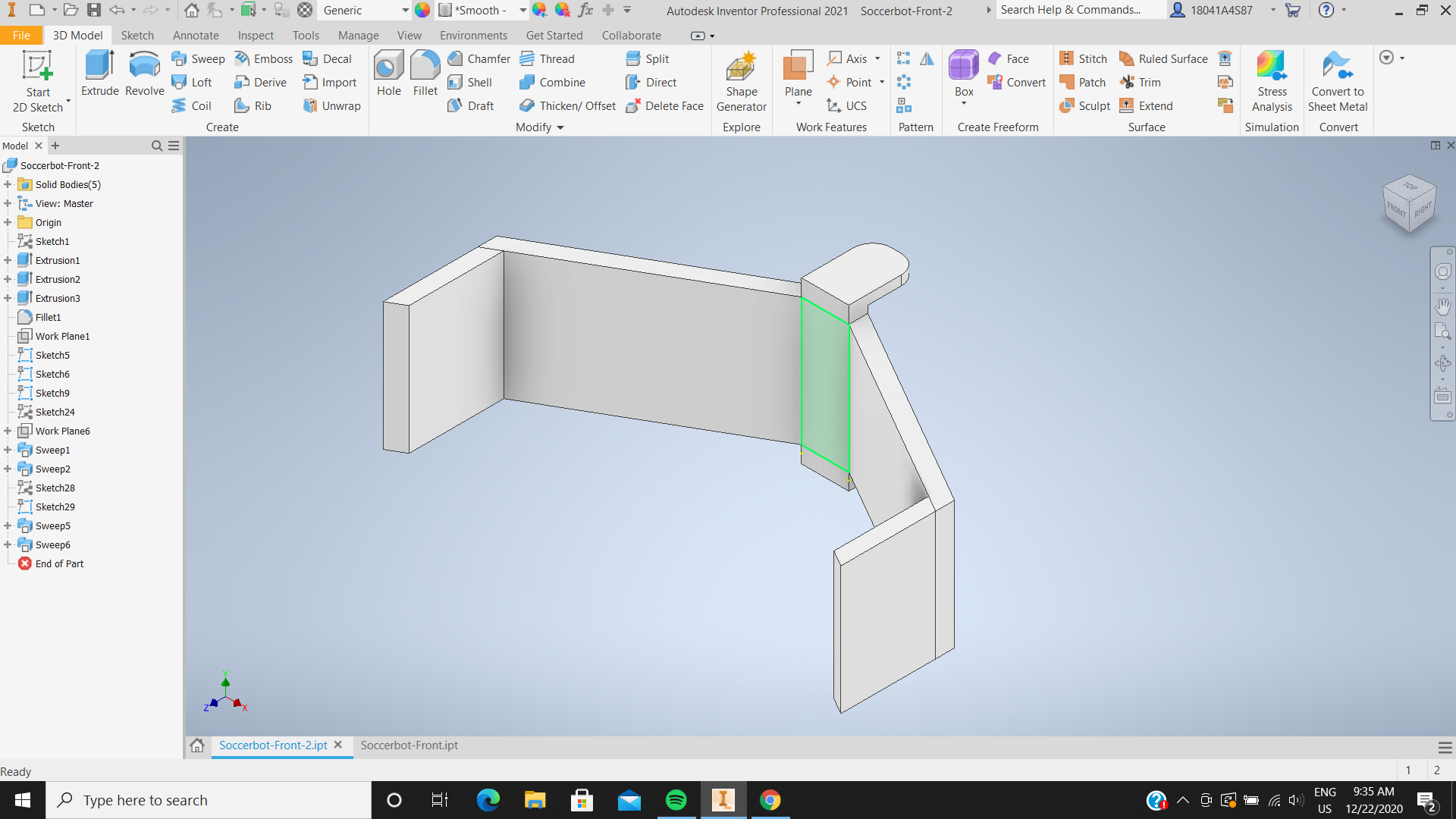1456x819 pixels.
Task: Open Spotify from the taskbar
Action: (x=675, y=800)
